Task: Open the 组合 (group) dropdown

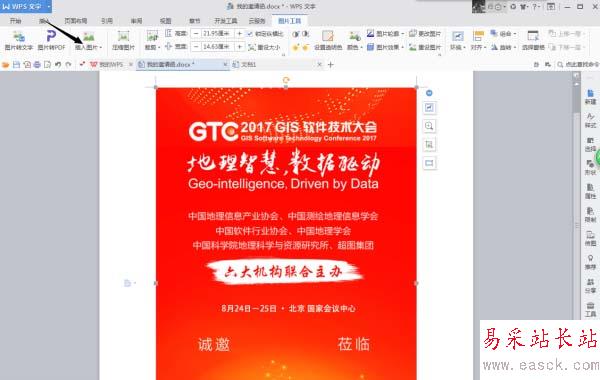Action: point(504,34)
